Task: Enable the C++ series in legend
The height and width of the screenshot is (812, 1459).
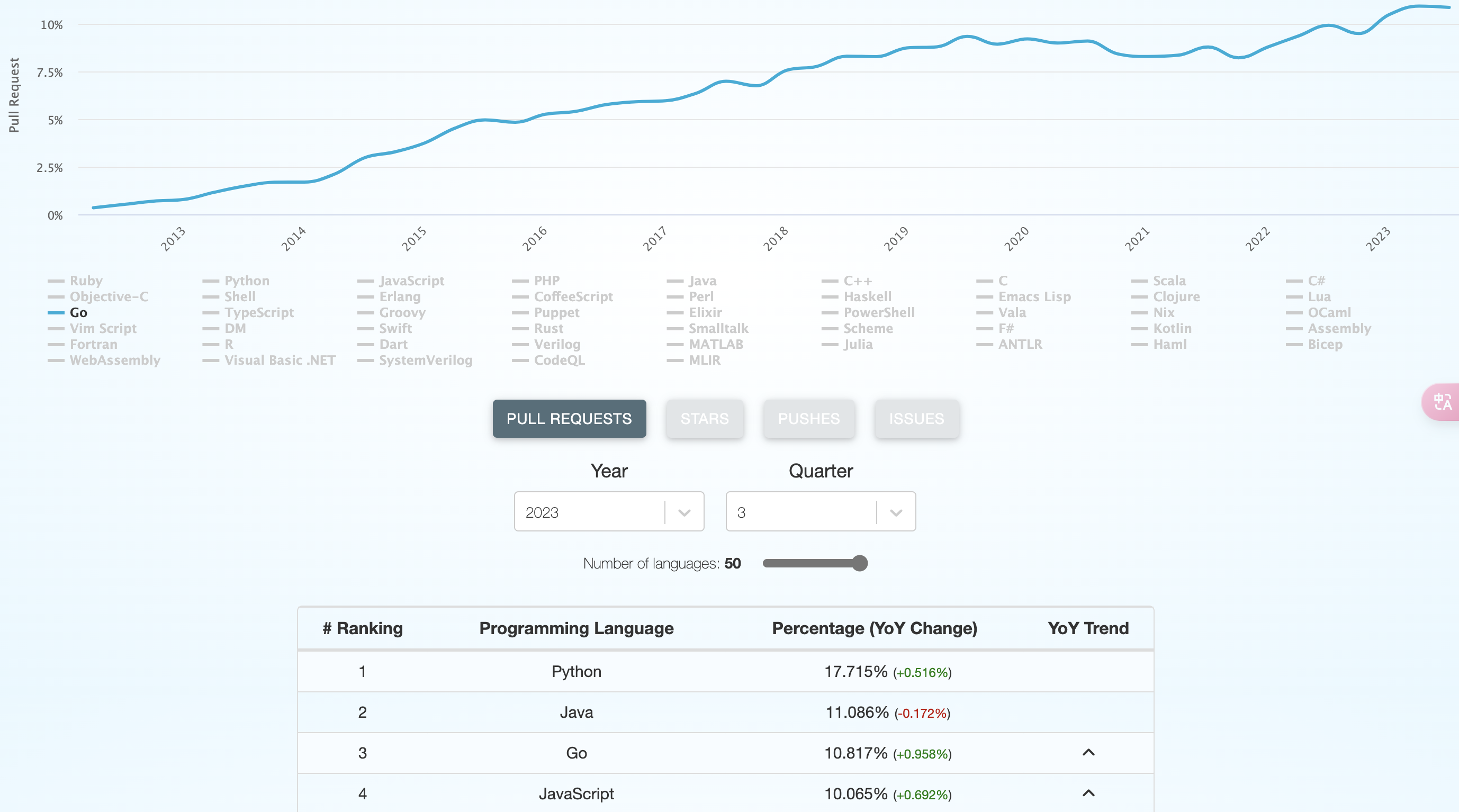Action: [846, 281]
